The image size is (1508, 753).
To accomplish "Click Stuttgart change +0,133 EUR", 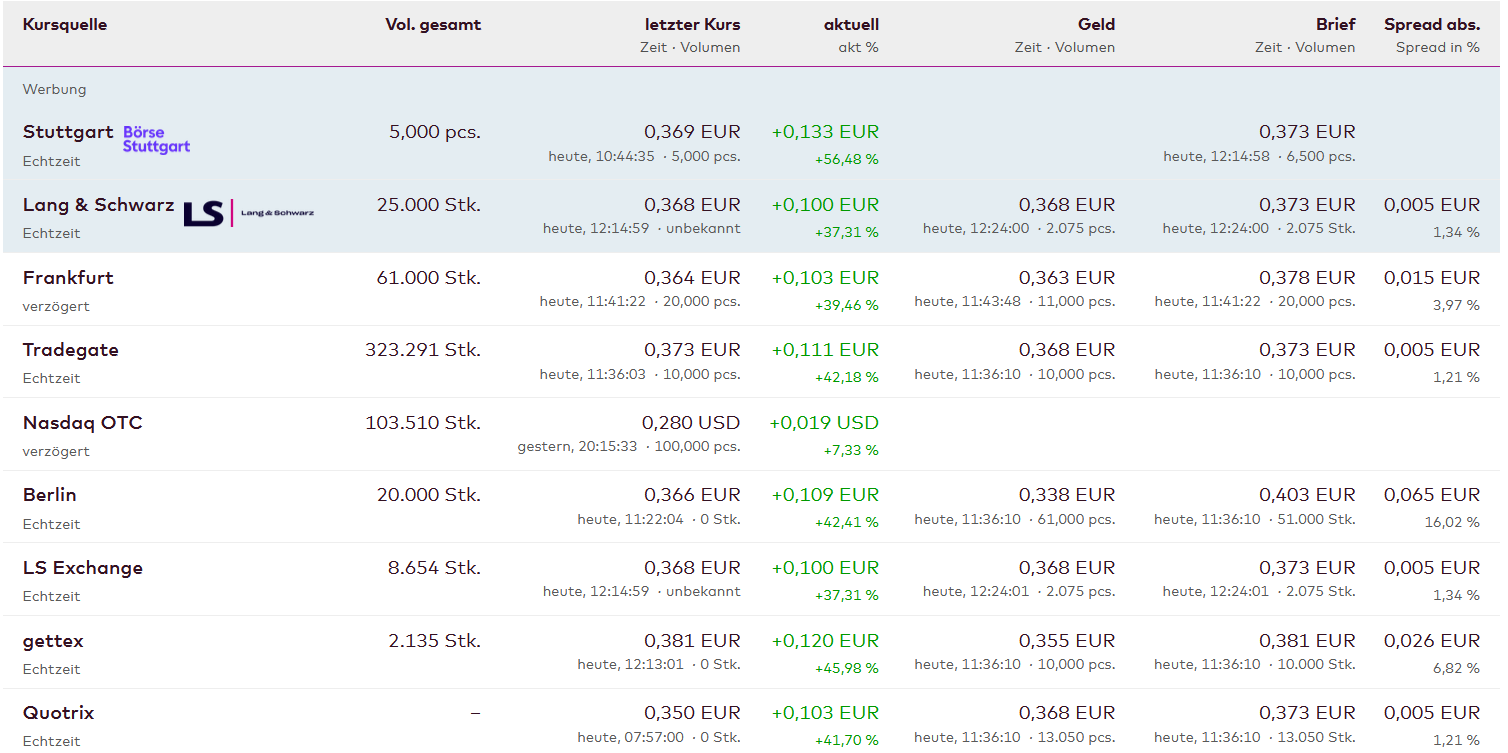I will pyautogui.click(x=825, y=132).
